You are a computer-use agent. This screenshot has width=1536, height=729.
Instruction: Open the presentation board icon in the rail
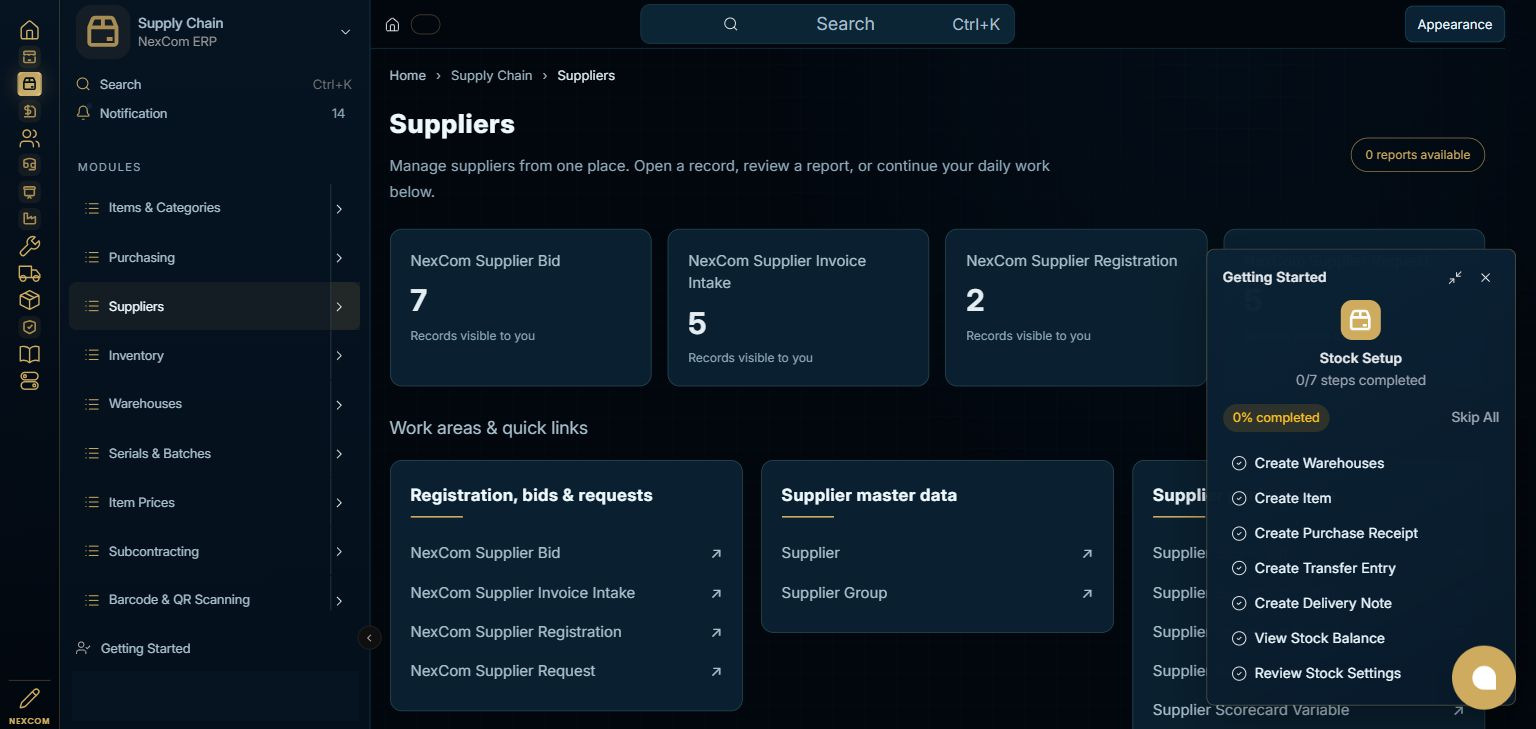coord(29,192)
